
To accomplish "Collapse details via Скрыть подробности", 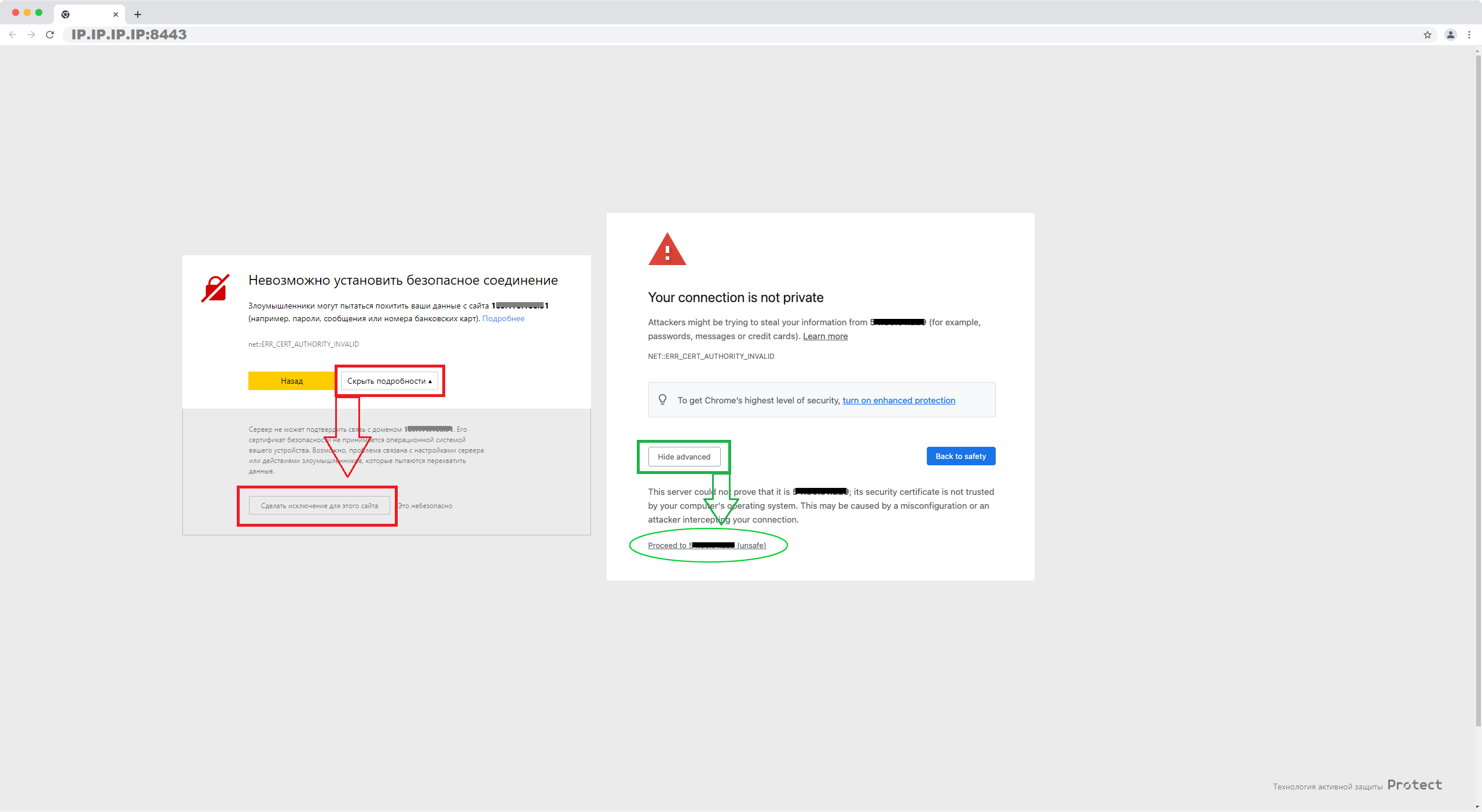I will [x=390, y=381].
